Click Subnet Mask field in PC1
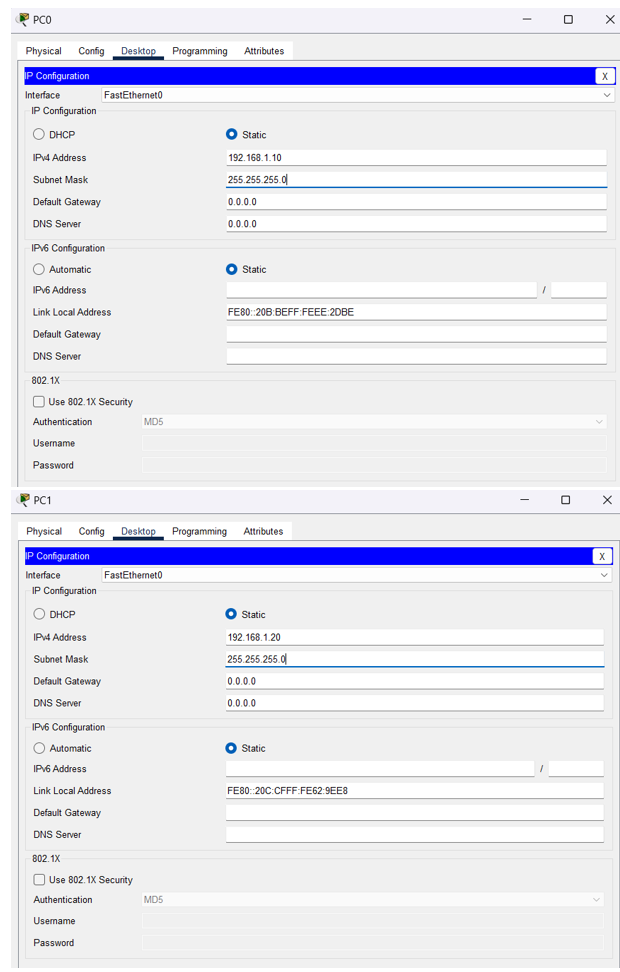 [415, 659]
